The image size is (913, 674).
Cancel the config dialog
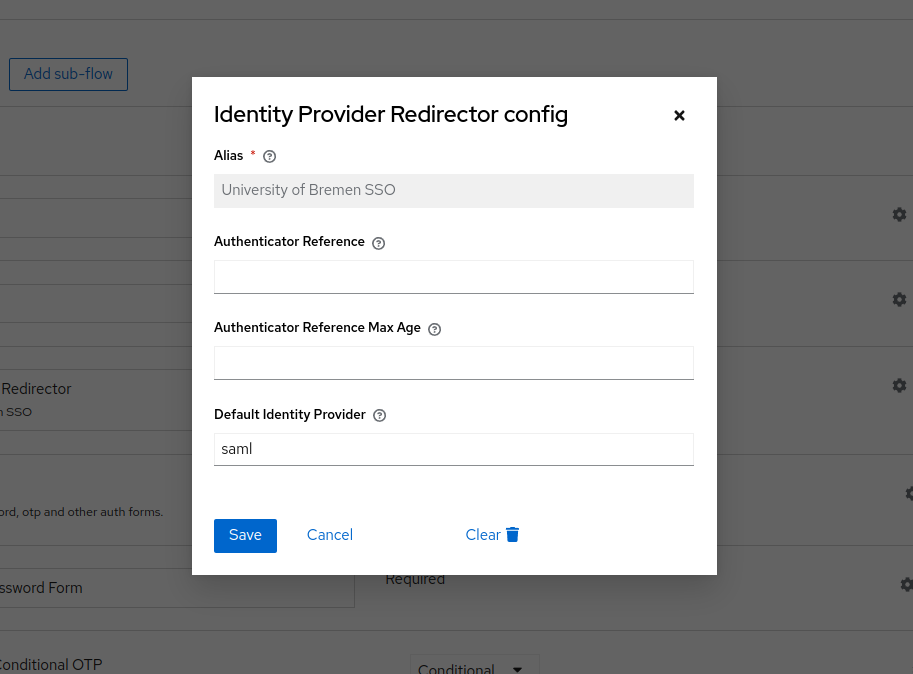(330, 535)
